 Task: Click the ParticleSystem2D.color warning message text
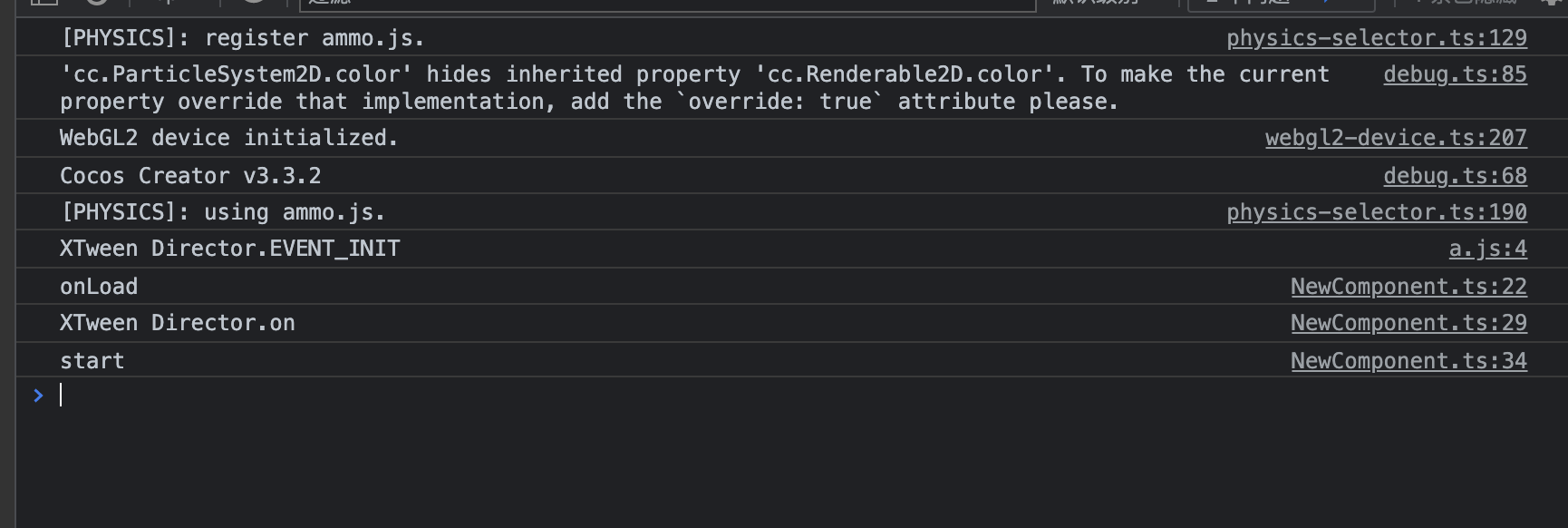589,88
